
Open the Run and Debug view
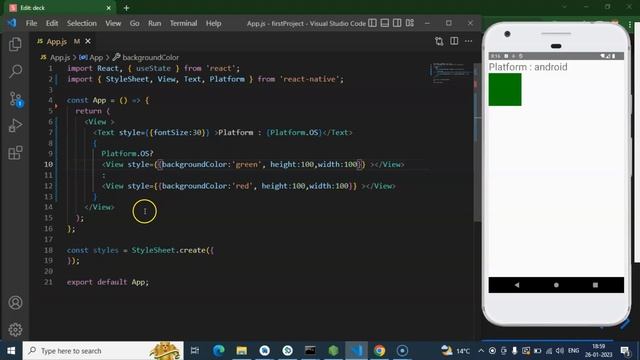tap(15, 126)
